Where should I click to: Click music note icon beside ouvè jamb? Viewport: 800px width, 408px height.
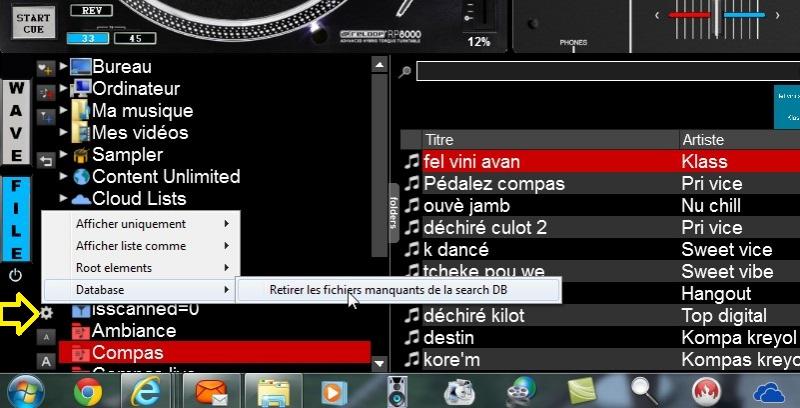[411, 206]
